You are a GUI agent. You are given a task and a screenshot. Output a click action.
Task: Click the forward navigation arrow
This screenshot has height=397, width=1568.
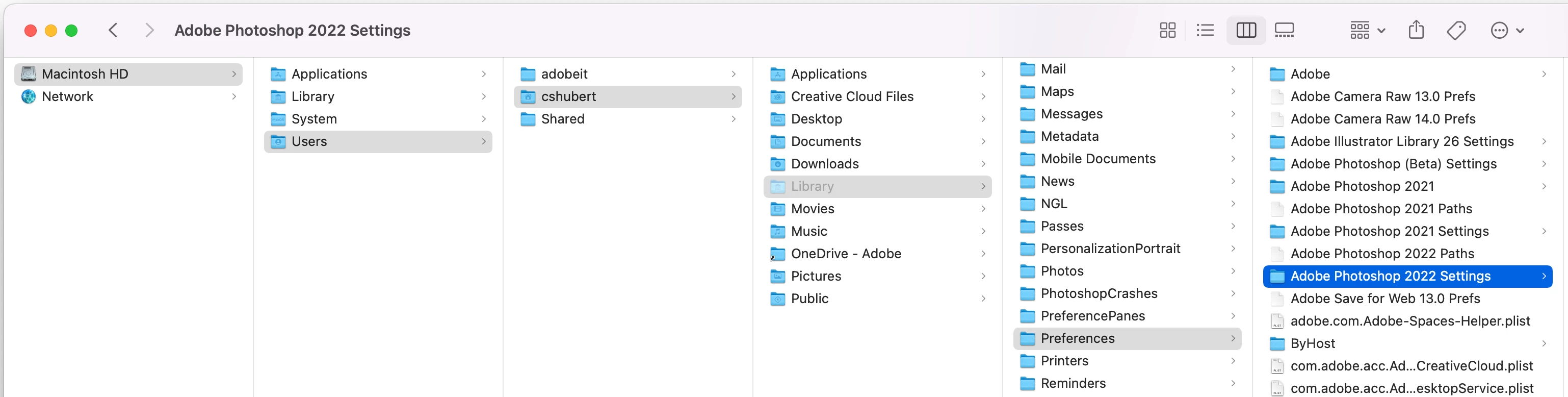coord(149,31)
